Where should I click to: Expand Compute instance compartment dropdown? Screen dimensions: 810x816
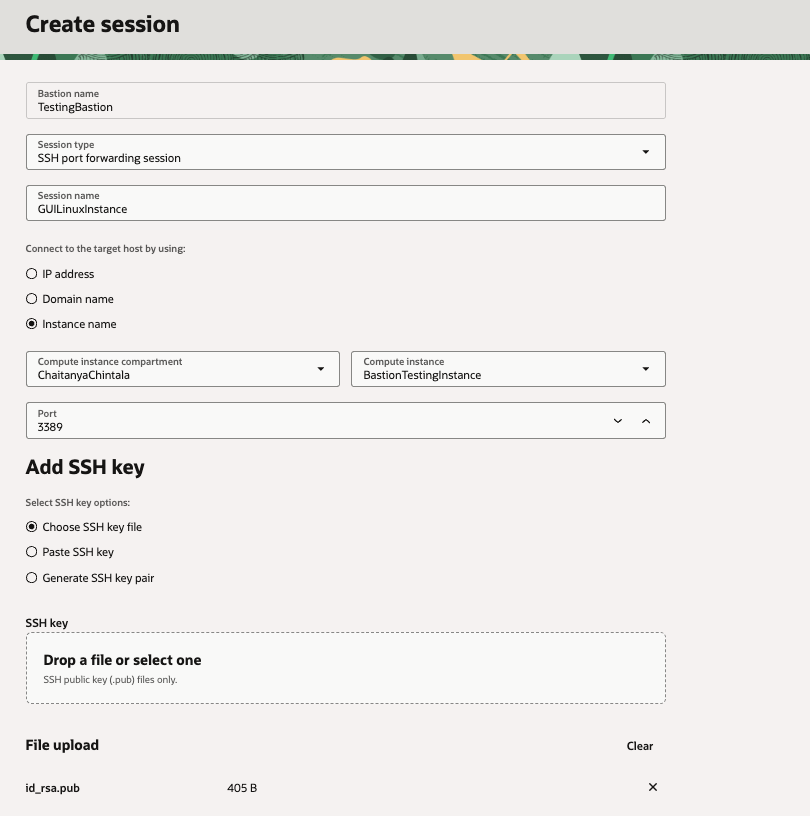coord(320,369)
